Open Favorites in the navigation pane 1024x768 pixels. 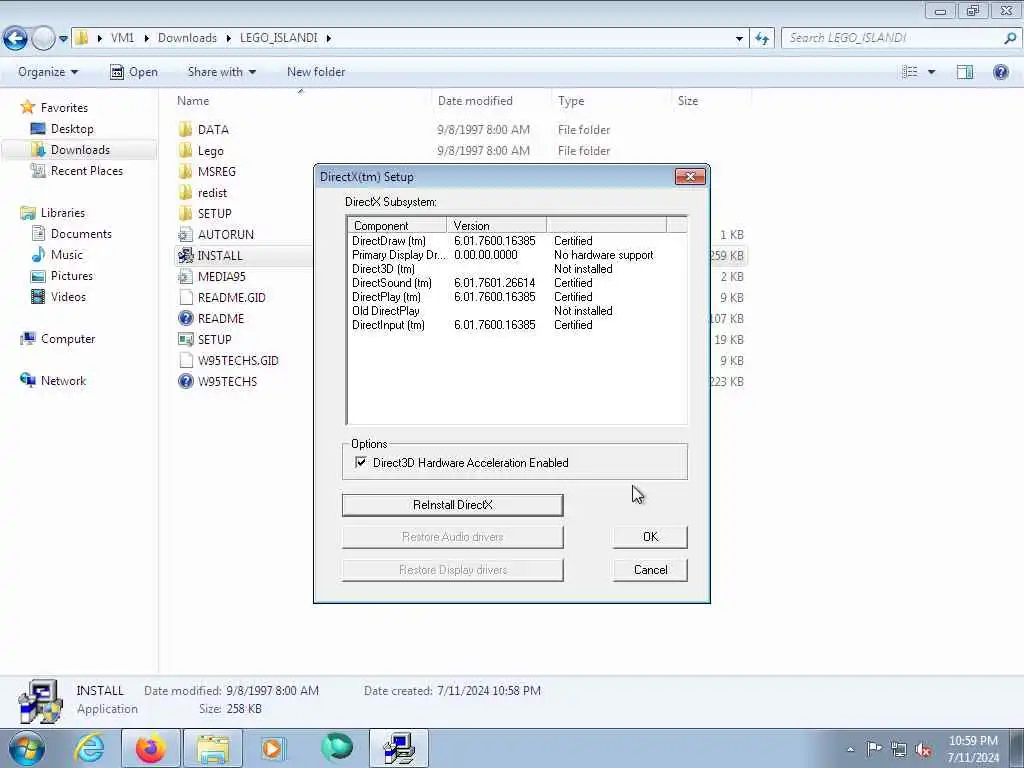(64, 107)
